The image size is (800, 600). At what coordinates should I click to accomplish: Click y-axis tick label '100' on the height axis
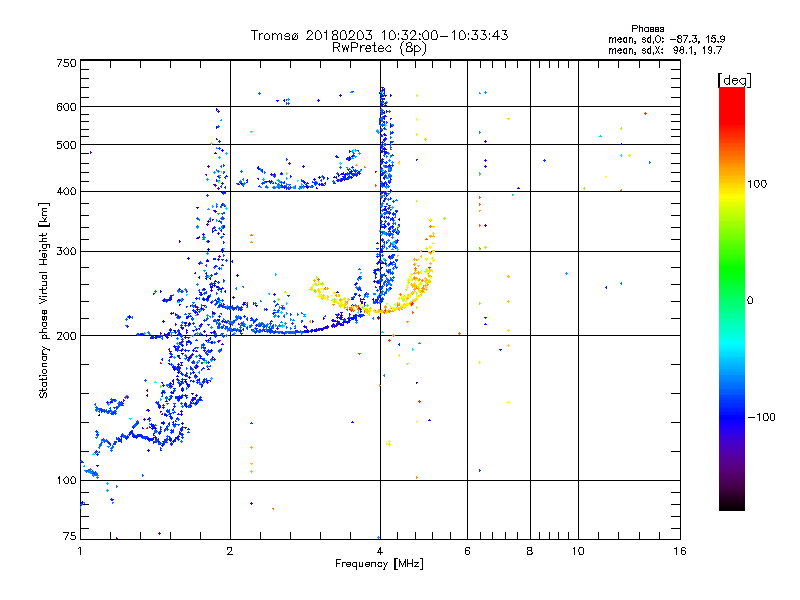coord(66,481)
